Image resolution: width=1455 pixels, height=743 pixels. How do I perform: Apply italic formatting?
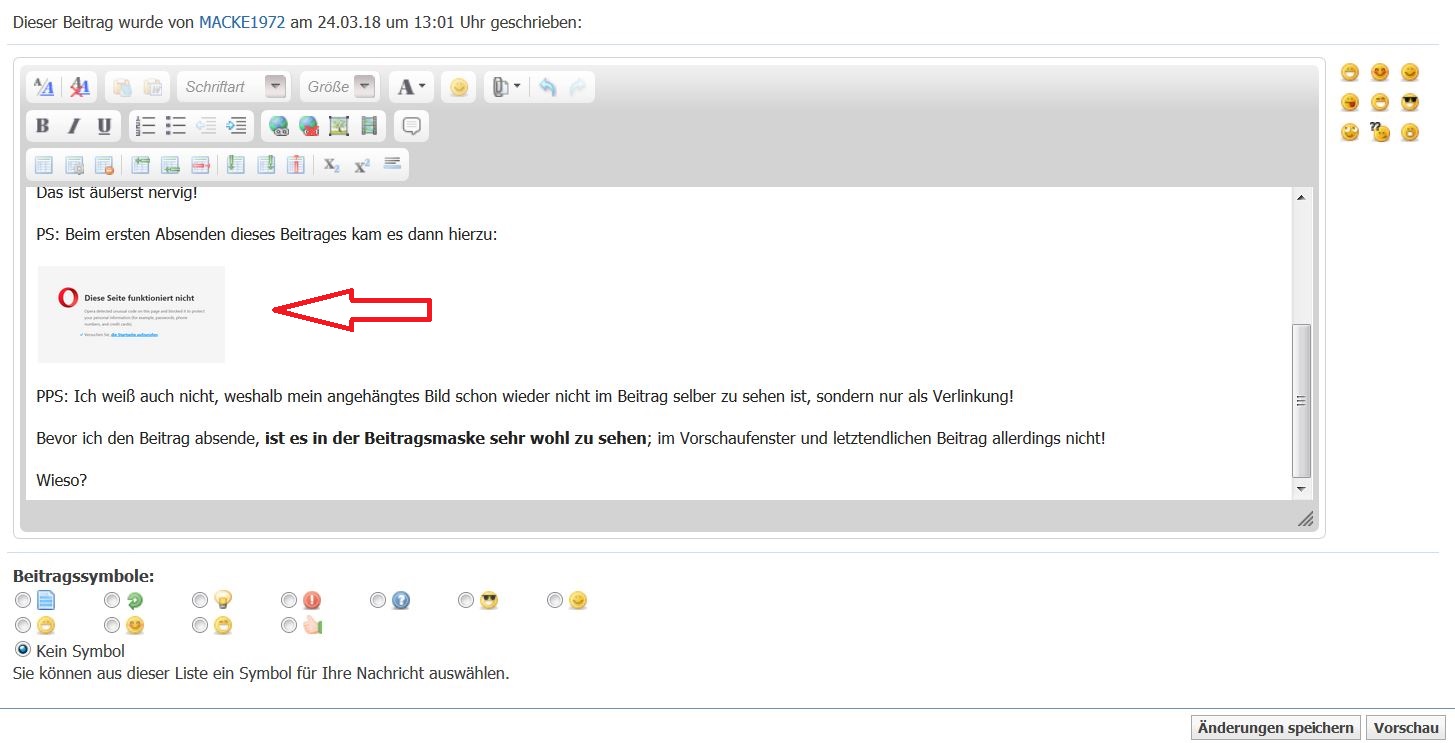point(73,126)
